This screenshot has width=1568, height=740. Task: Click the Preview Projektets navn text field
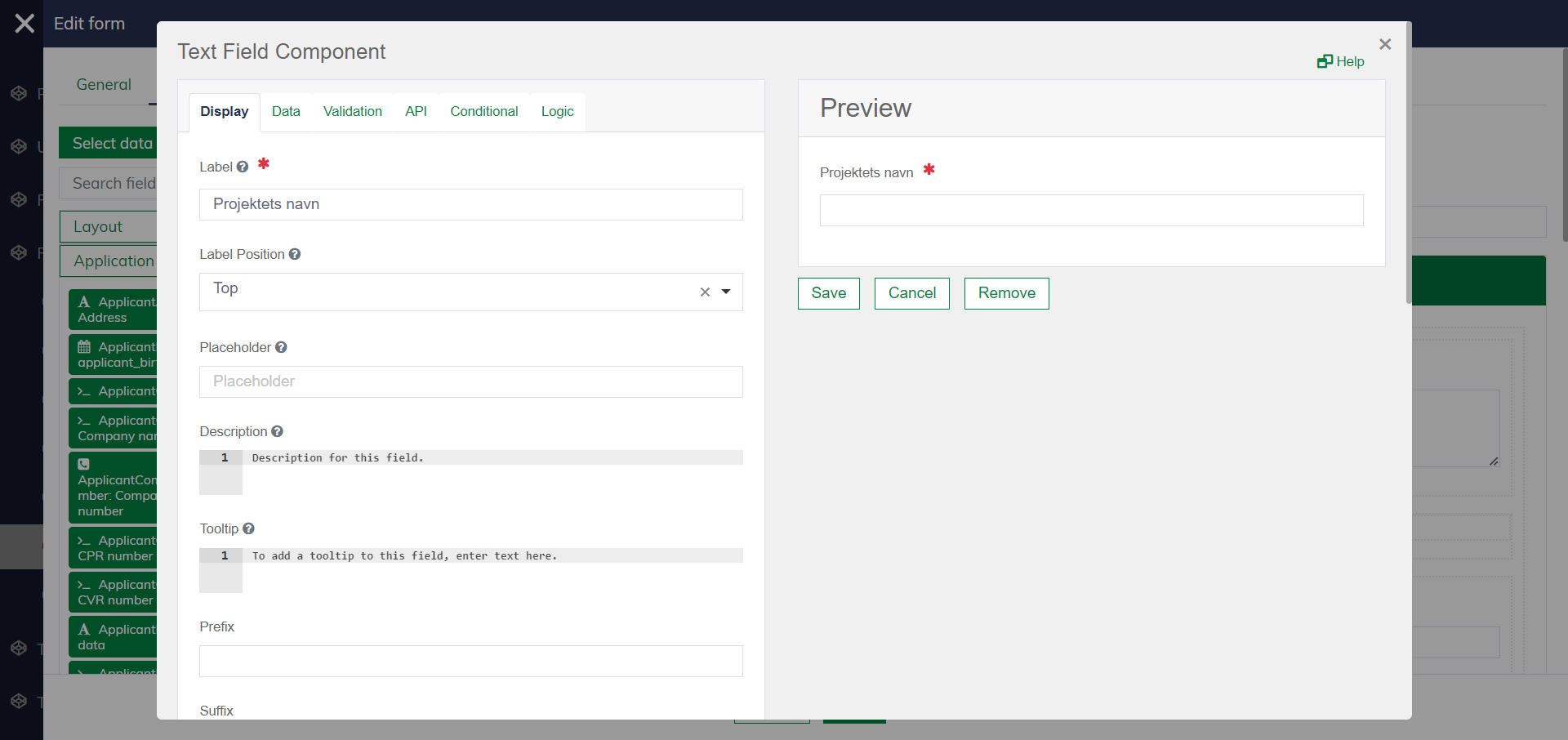click(x=1091, y=210)
